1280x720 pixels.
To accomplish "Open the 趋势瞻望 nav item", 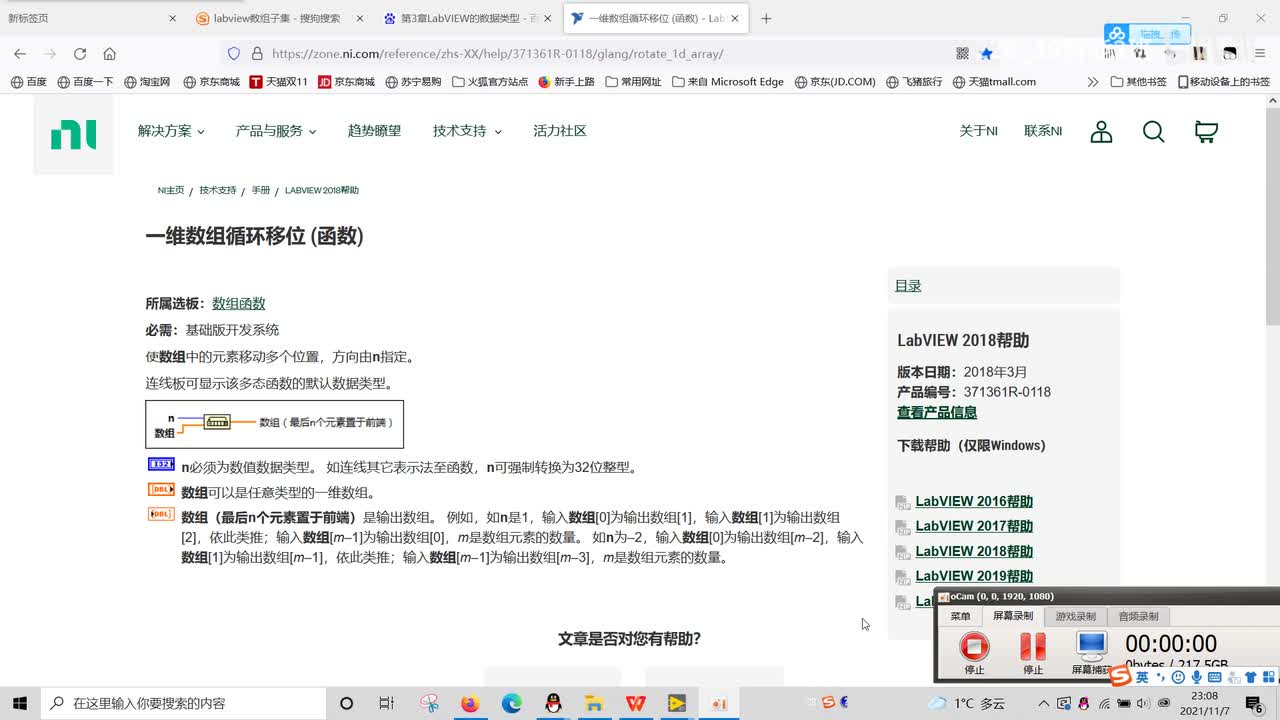I will pyautogui.click(x=374, y=131).
